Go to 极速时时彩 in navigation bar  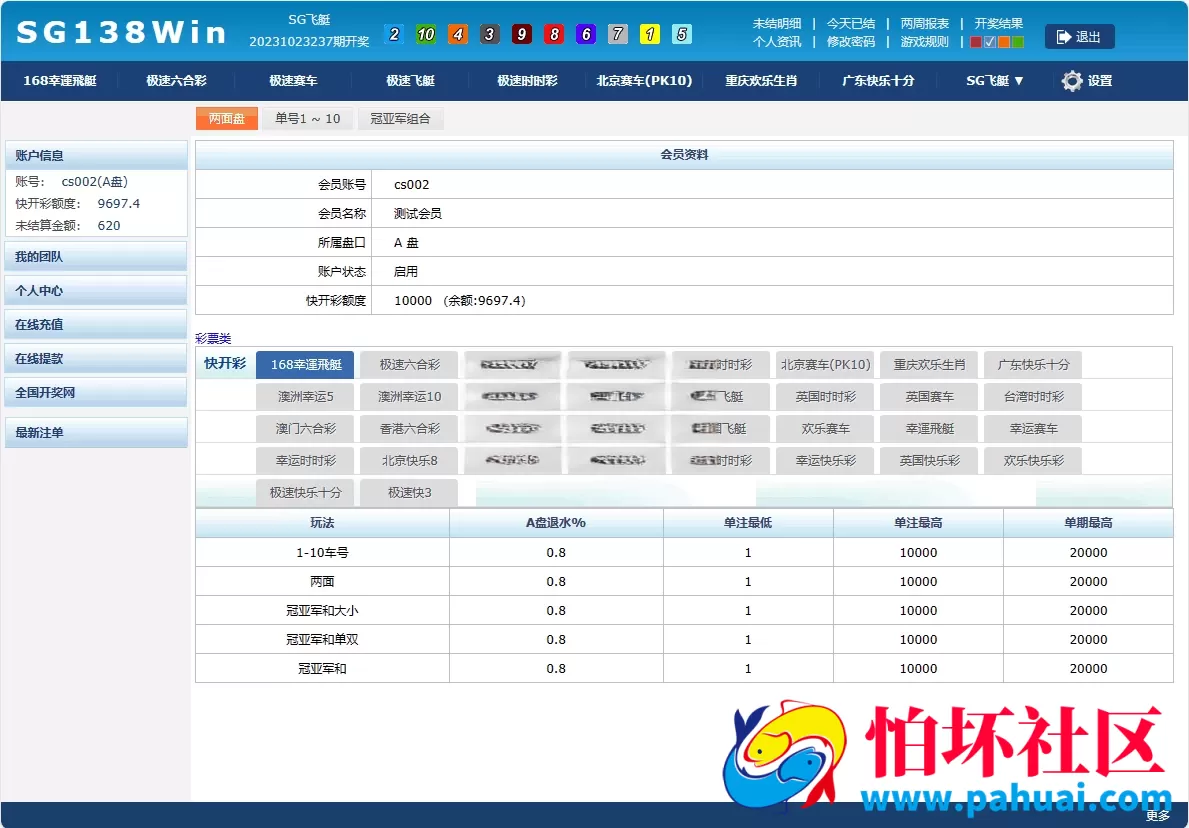click(x=527, y=80)
